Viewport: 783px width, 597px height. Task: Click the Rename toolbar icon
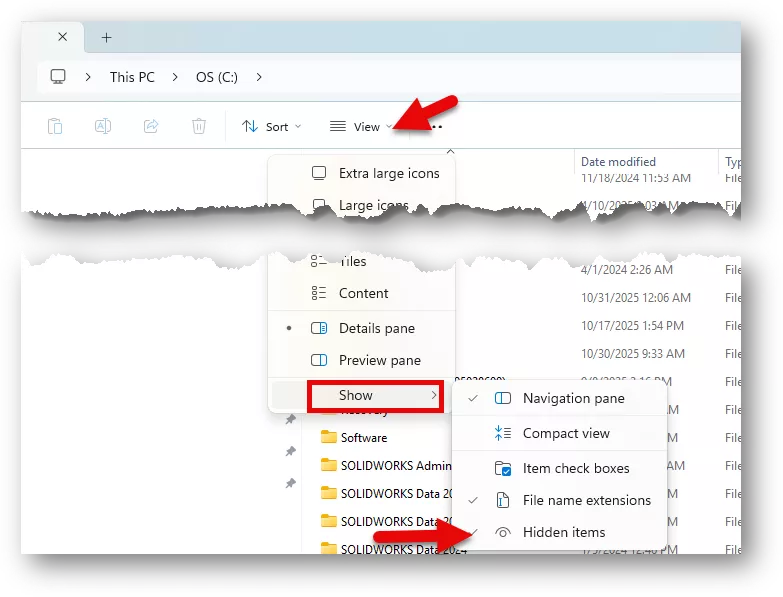[x=103, y=126]
